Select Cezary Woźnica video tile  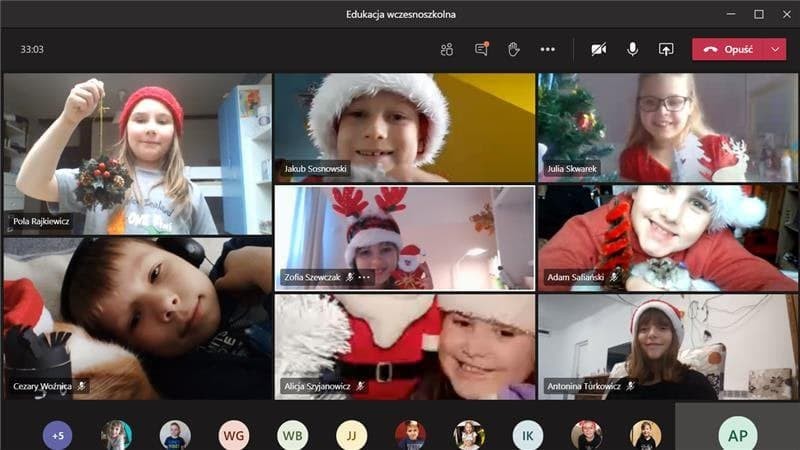pos(137,318)
